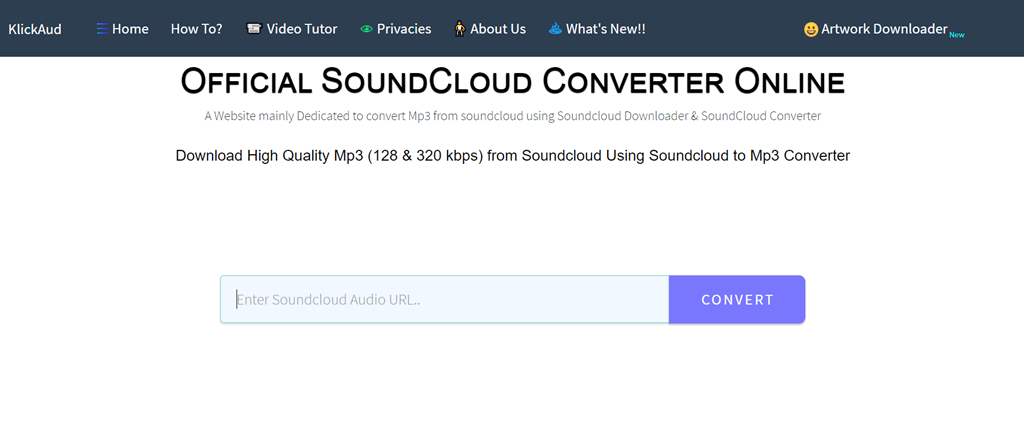Image resolution: width=1024 pixels, height=423 pixels.
Task: Open the Video Tutor link text
Action: tap(301, 29)
